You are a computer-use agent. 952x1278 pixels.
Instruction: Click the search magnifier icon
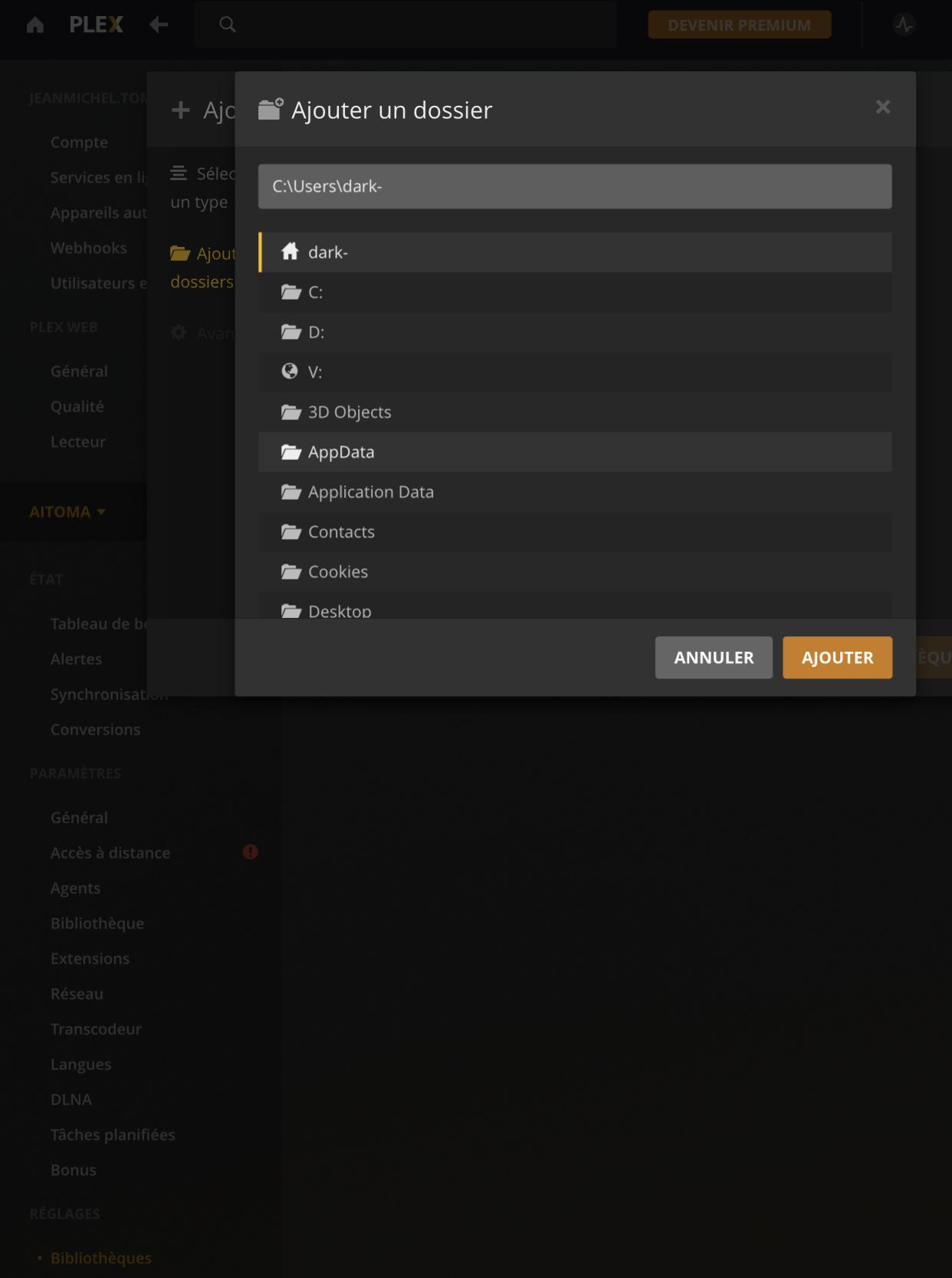pos(228,25)
